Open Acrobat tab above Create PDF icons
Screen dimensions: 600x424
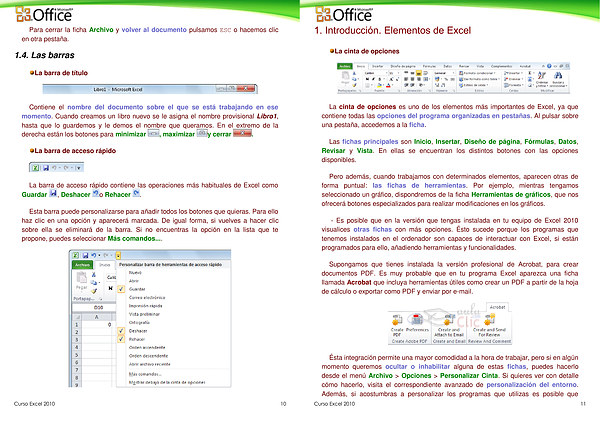coord(497,307)
